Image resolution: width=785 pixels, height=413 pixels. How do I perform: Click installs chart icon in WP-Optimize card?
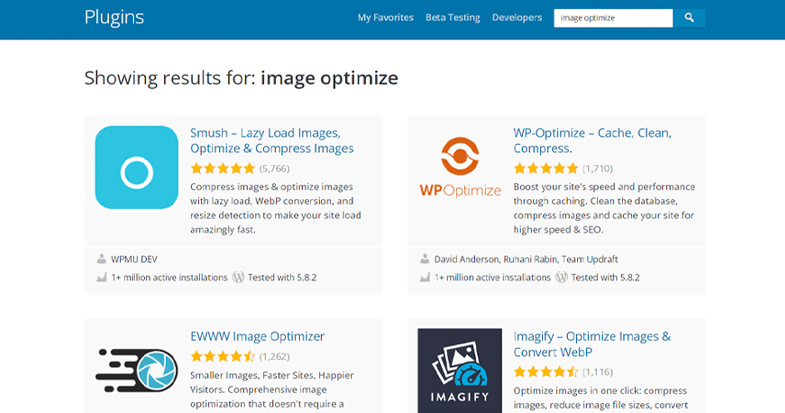[x=425, y=277]
